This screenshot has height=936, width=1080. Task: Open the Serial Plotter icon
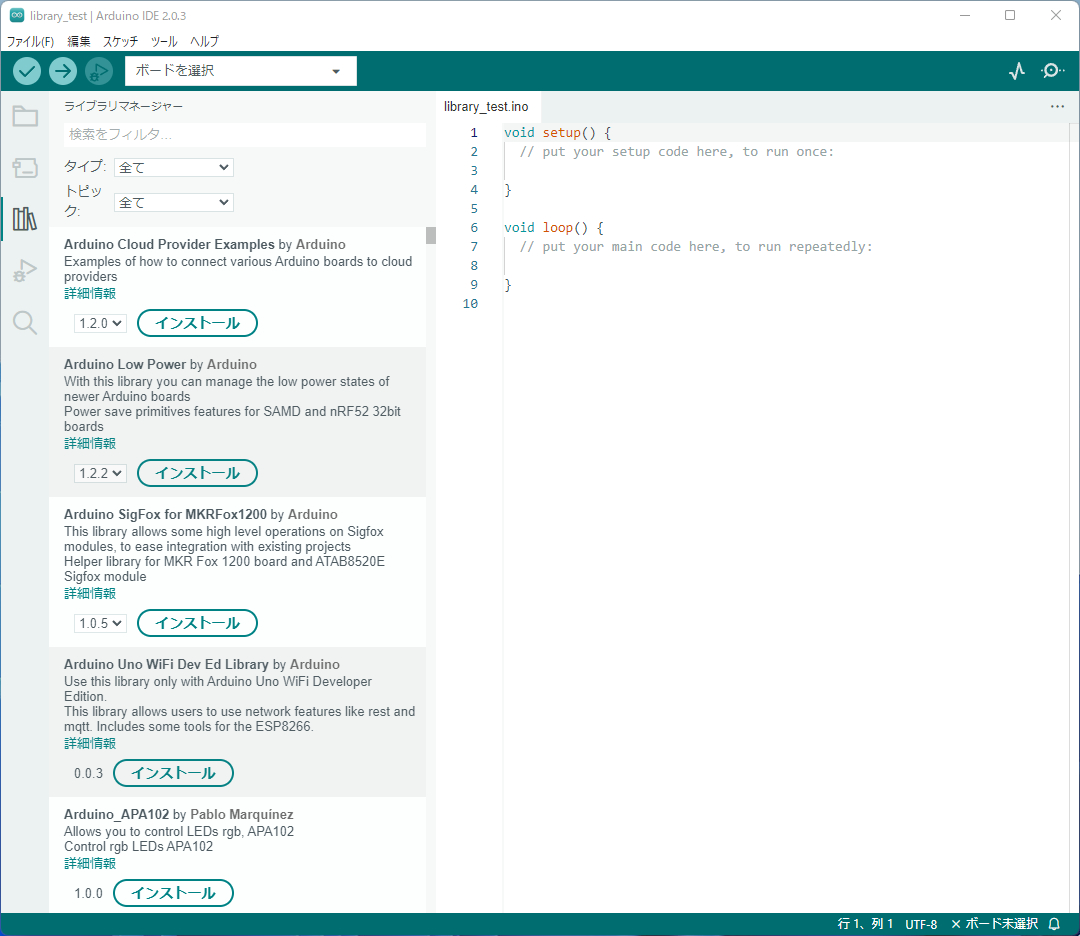1017,71
